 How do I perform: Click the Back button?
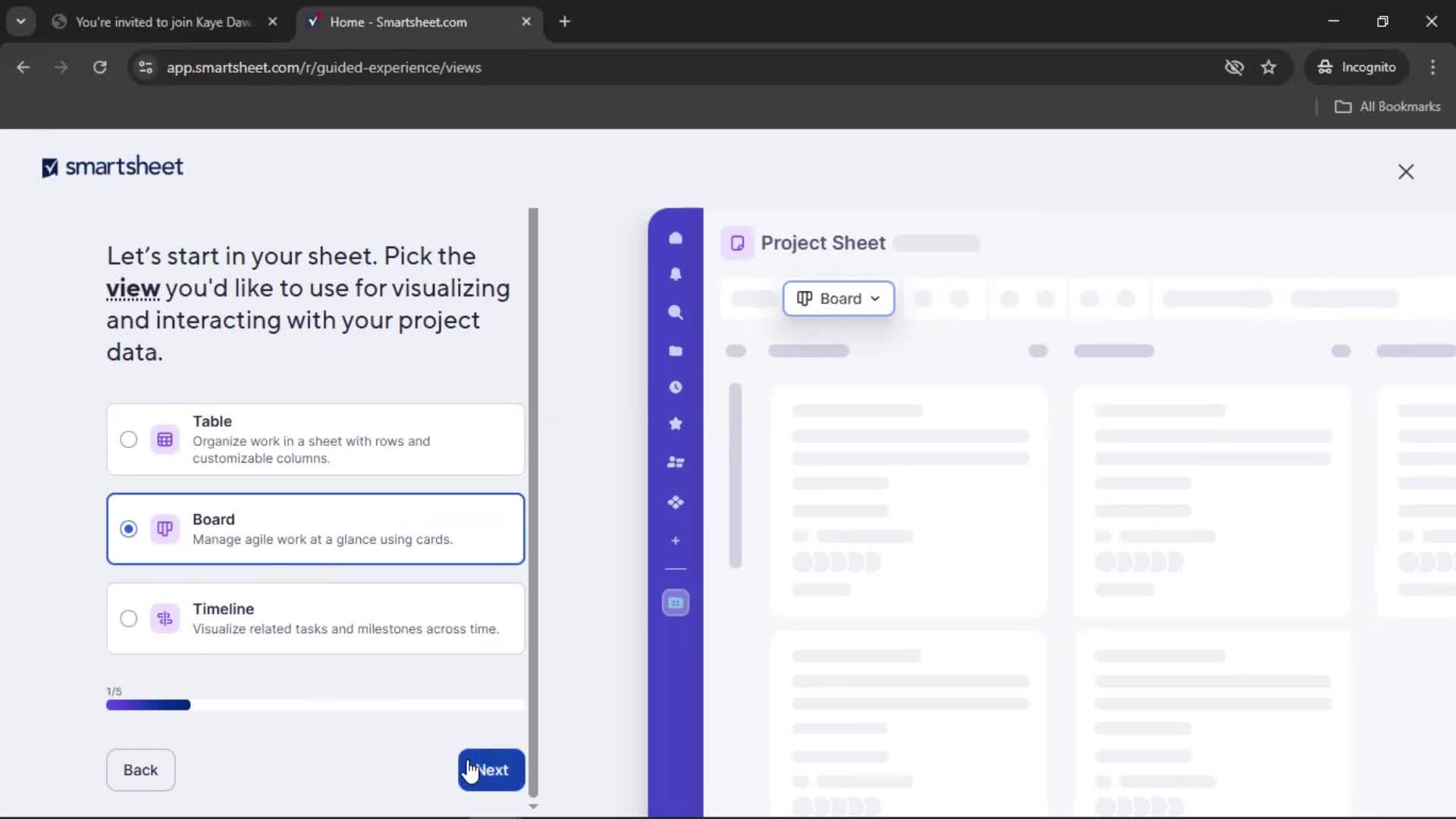click(x=140, y=770)
